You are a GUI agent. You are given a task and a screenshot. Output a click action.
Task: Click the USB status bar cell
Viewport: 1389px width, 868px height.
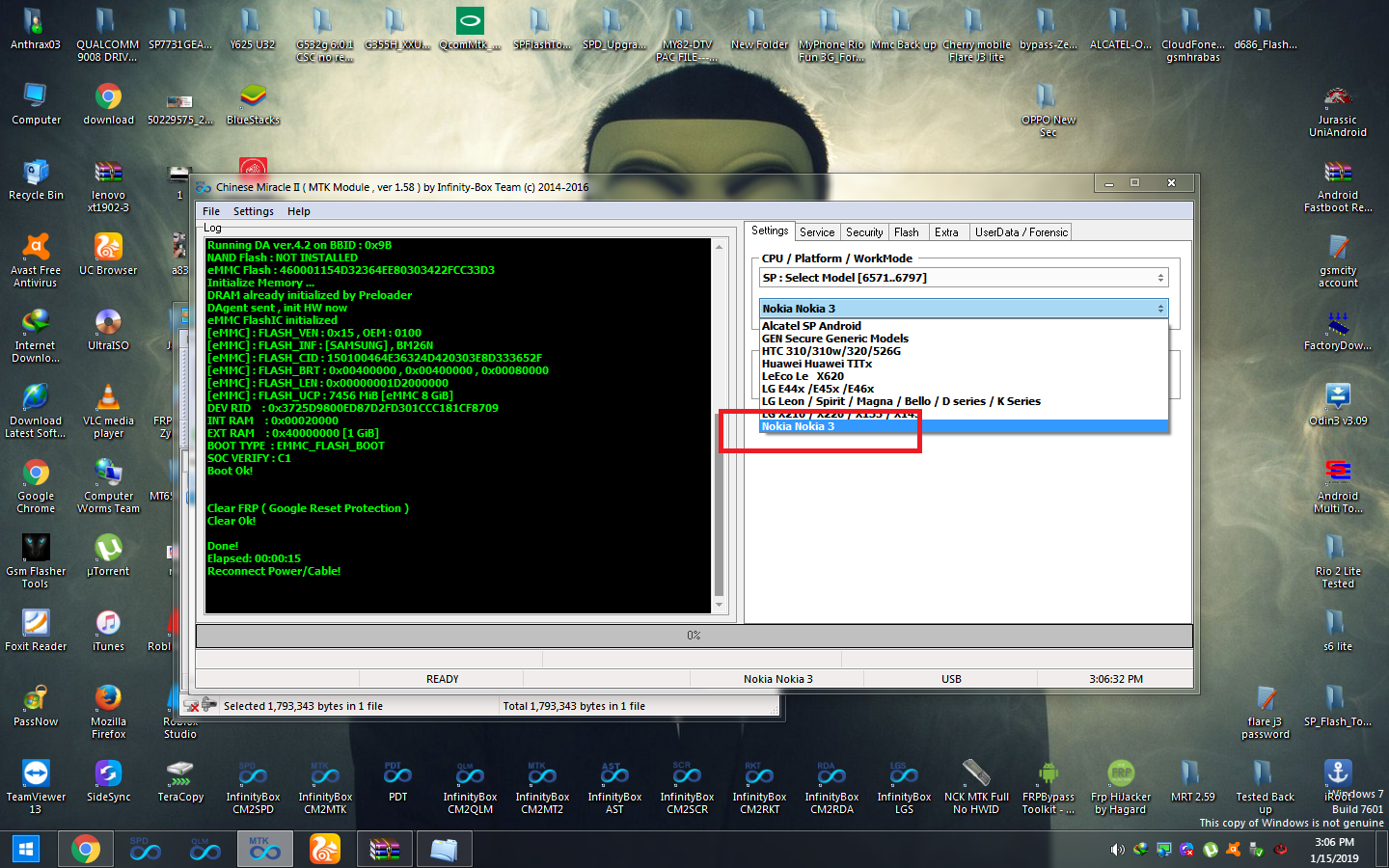(x=951, y=679)
